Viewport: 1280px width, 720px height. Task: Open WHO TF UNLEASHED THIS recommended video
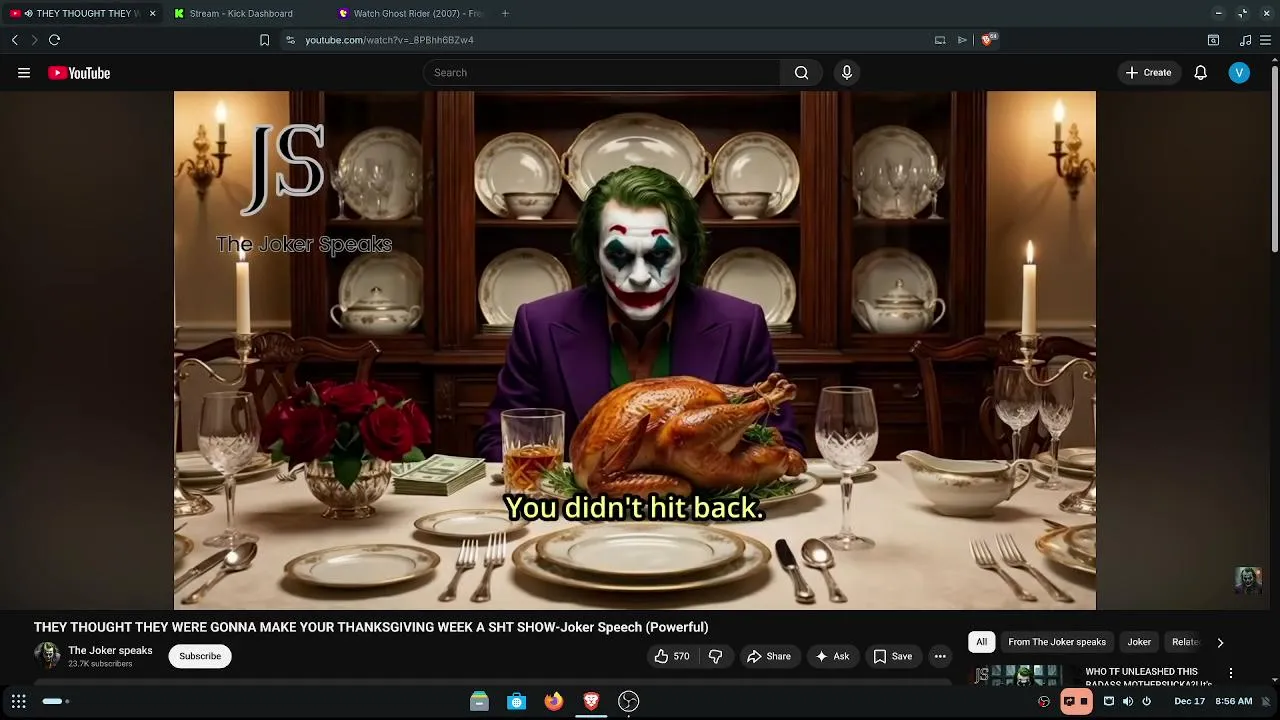pos(1148,677)
